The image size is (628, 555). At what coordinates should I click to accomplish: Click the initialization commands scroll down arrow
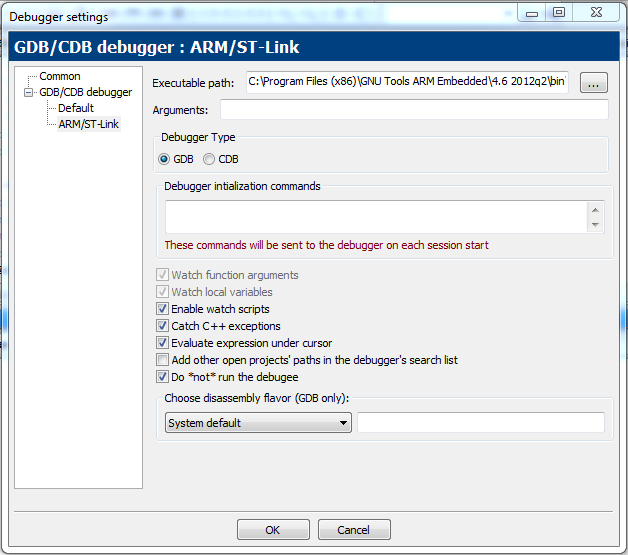[596, 225]
